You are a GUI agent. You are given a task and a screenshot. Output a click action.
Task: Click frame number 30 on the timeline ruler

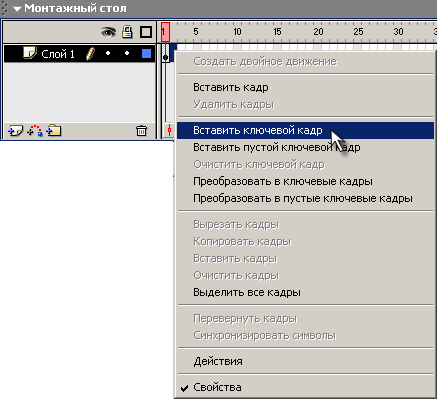[x=398, y=32]
